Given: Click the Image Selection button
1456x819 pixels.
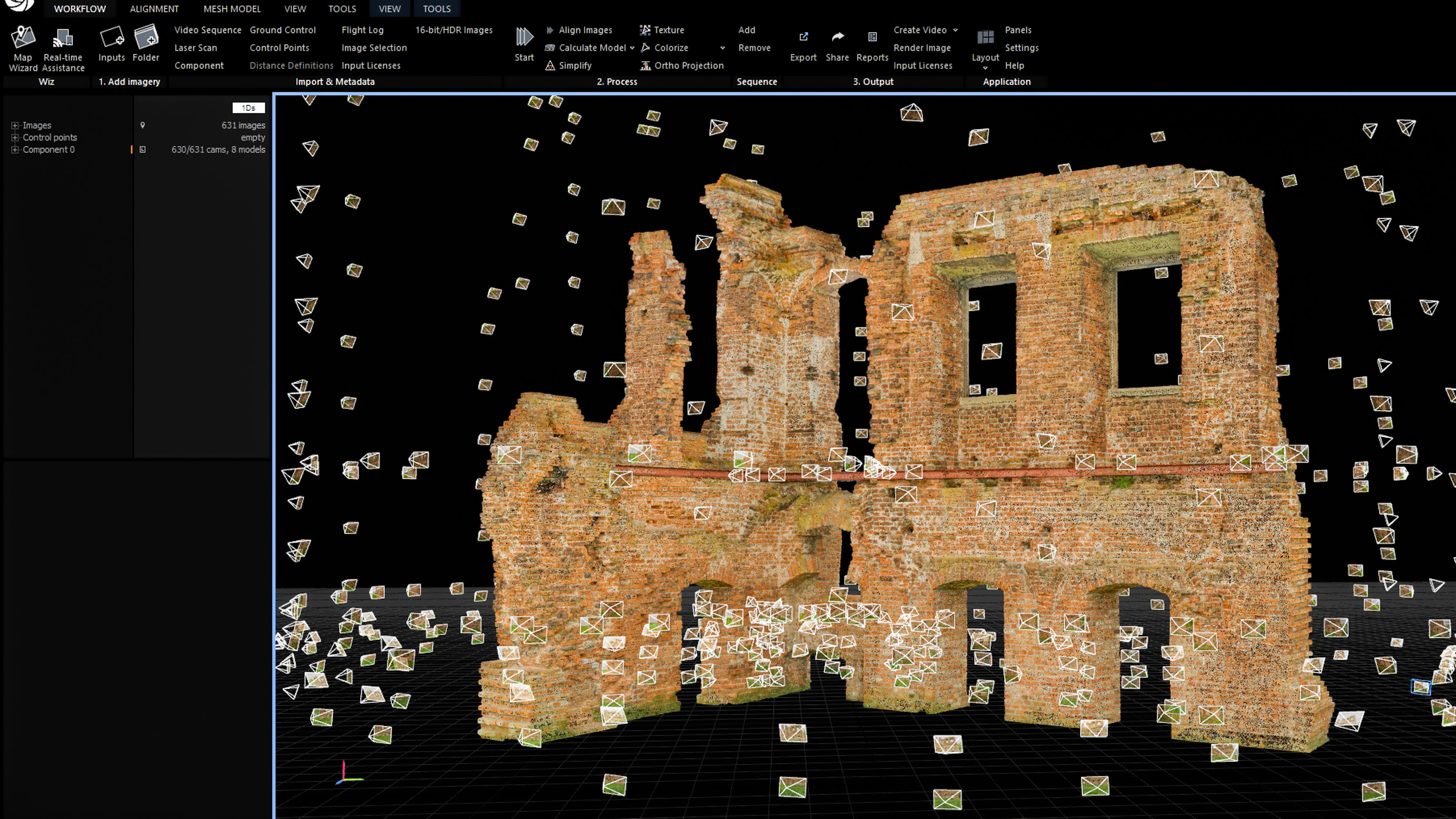Looking at the screenshot, I should tap(374, 48).
